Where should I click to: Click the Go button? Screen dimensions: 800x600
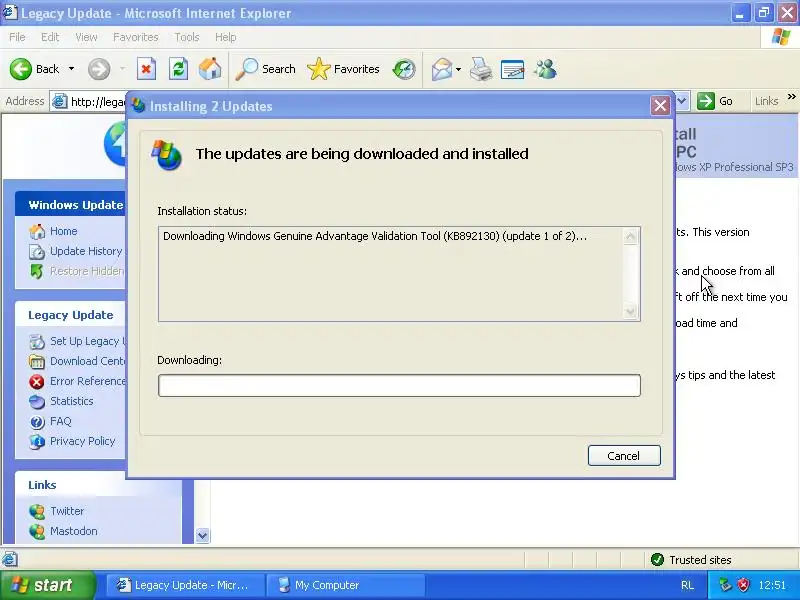point(716,101)
